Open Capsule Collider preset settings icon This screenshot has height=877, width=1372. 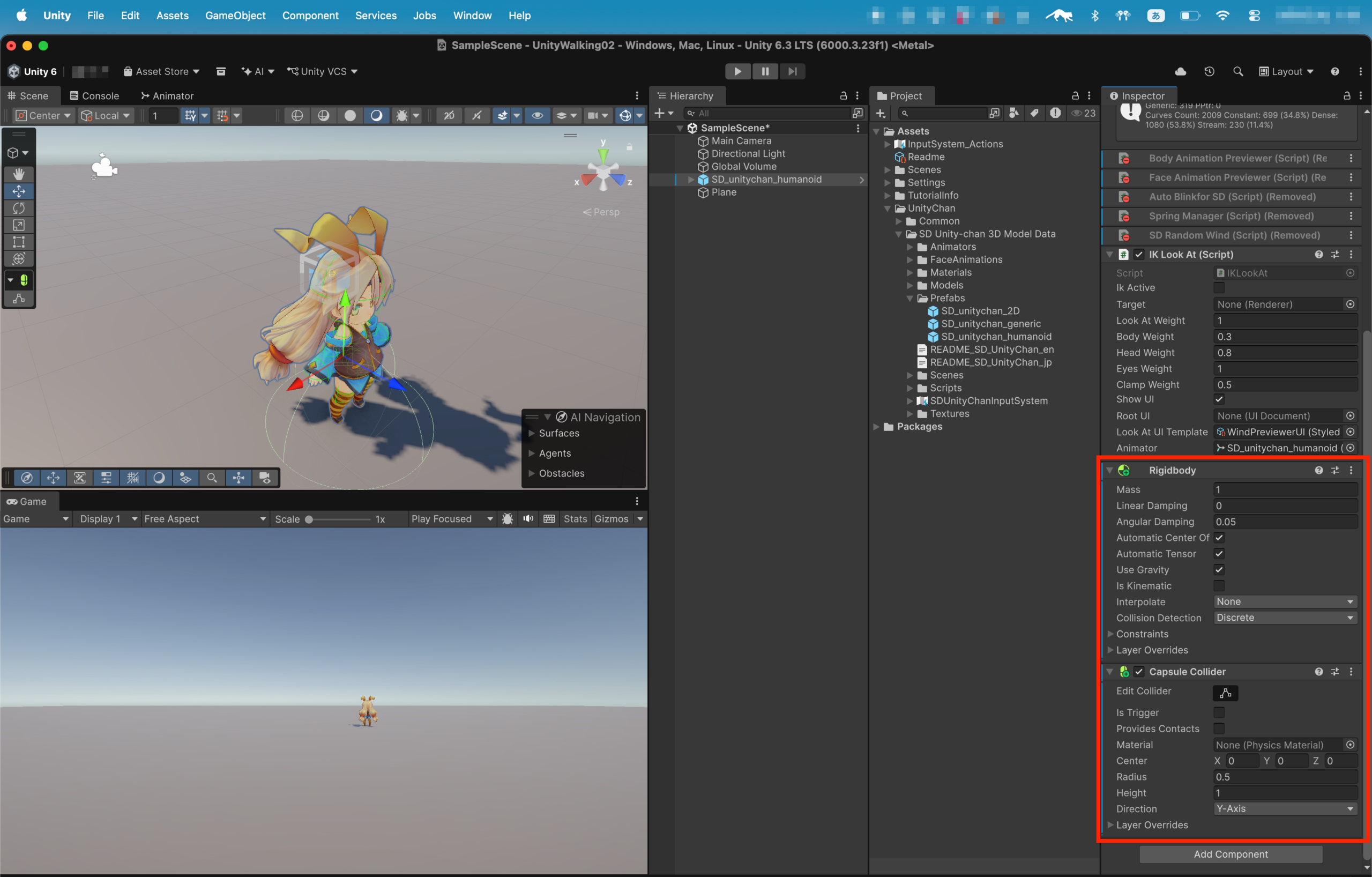click(x=1335, y=672)
